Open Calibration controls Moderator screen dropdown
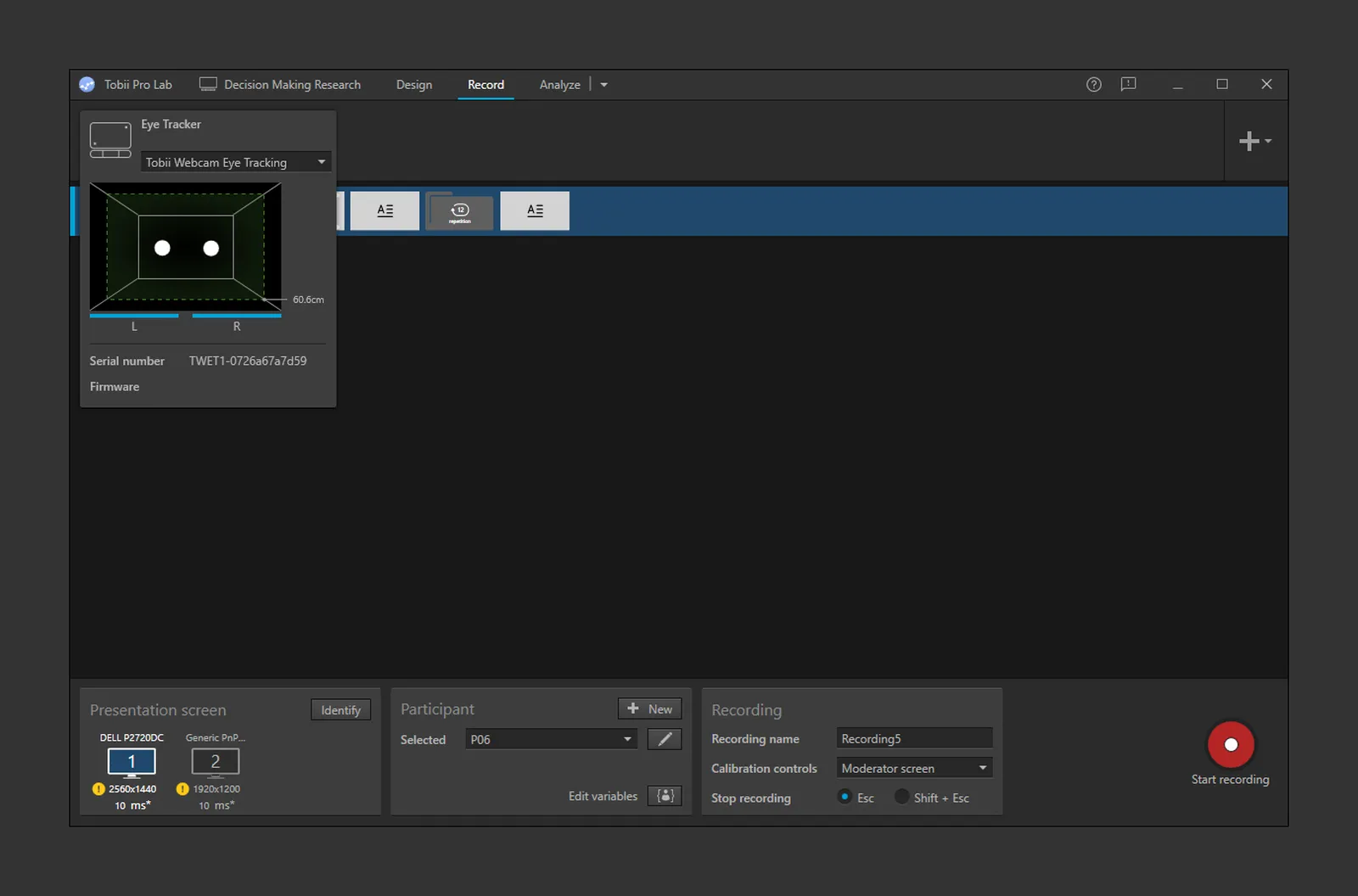1358x896 pixels. pos(915,768)
